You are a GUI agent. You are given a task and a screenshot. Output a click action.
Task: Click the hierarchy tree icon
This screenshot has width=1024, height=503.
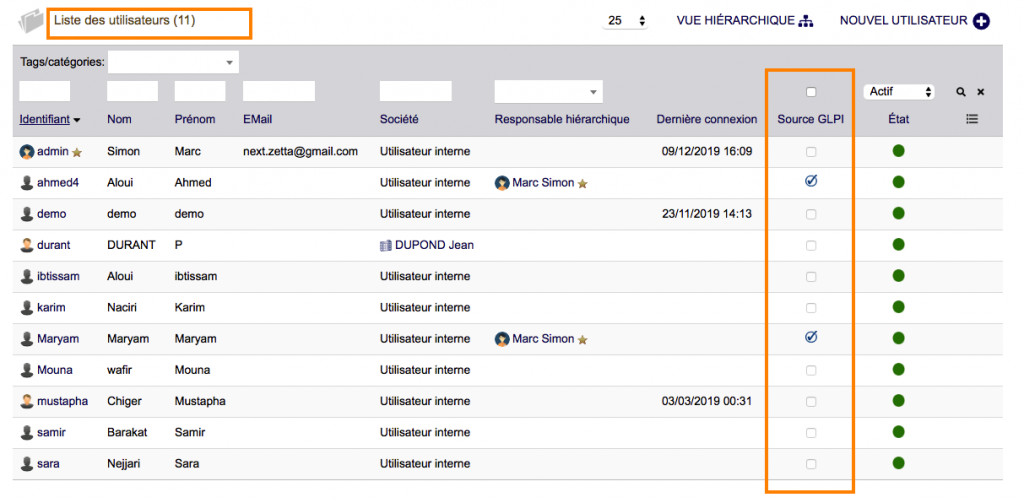(806, 21)
